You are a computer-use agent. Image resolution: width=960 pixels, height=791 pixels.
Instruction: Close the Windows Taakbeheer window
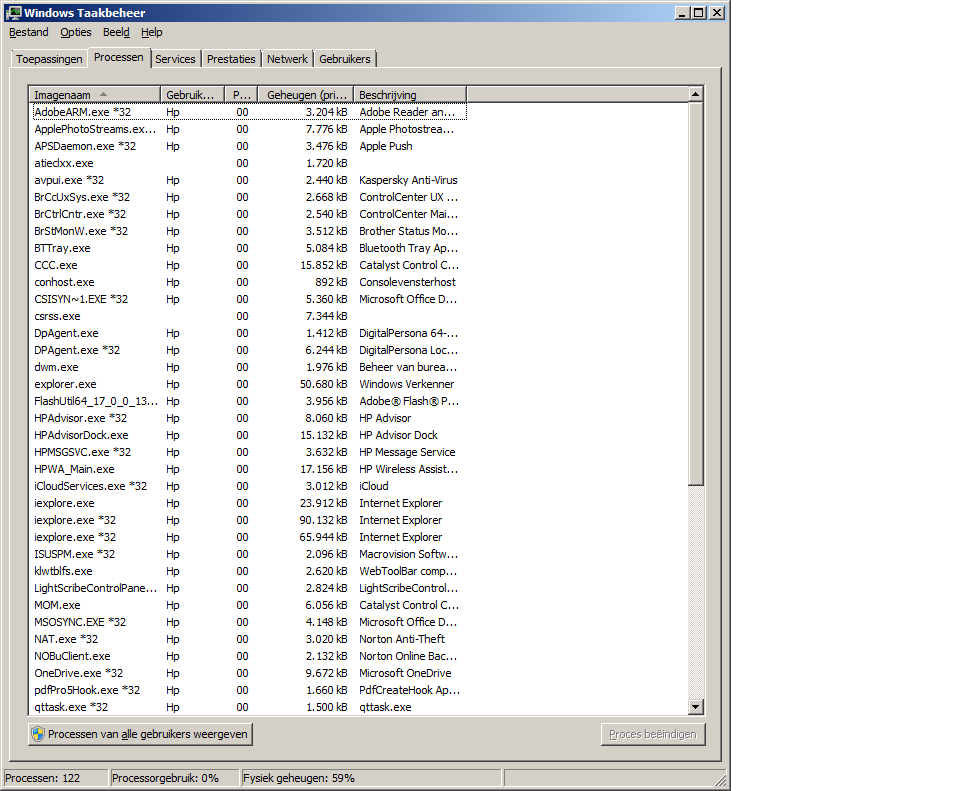[x=717, y=13]
